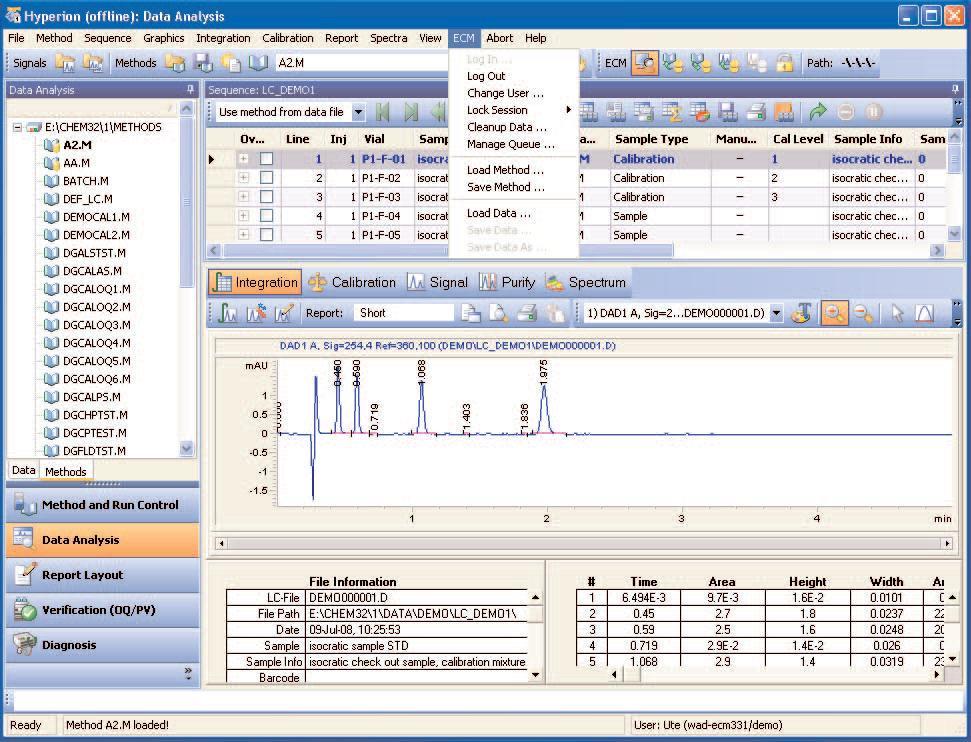Switch to the Methods tab in left panel

pos(65,471)
